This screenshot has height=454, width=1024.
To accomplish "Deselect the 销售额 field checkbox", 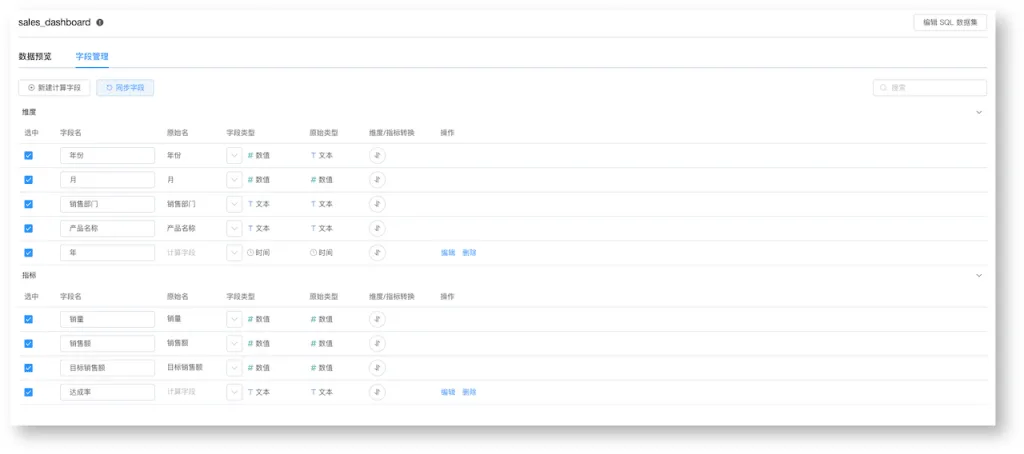I will pyautogui.click(x=29, y=344).
